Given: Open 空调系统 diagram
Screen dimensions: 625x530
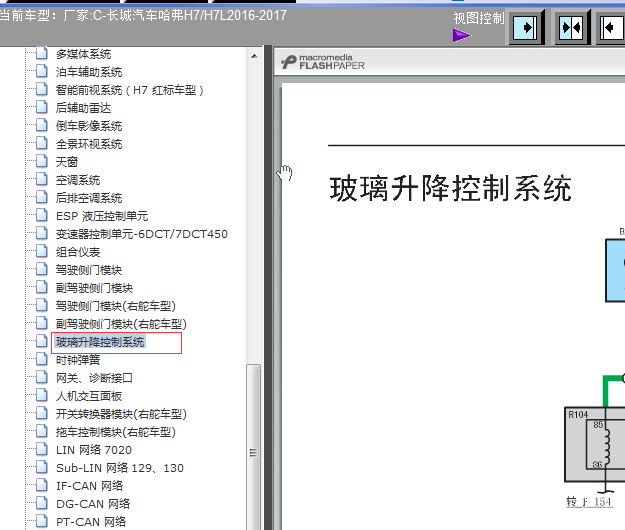Looking at the screenshot, I should [x=78, y=180].
